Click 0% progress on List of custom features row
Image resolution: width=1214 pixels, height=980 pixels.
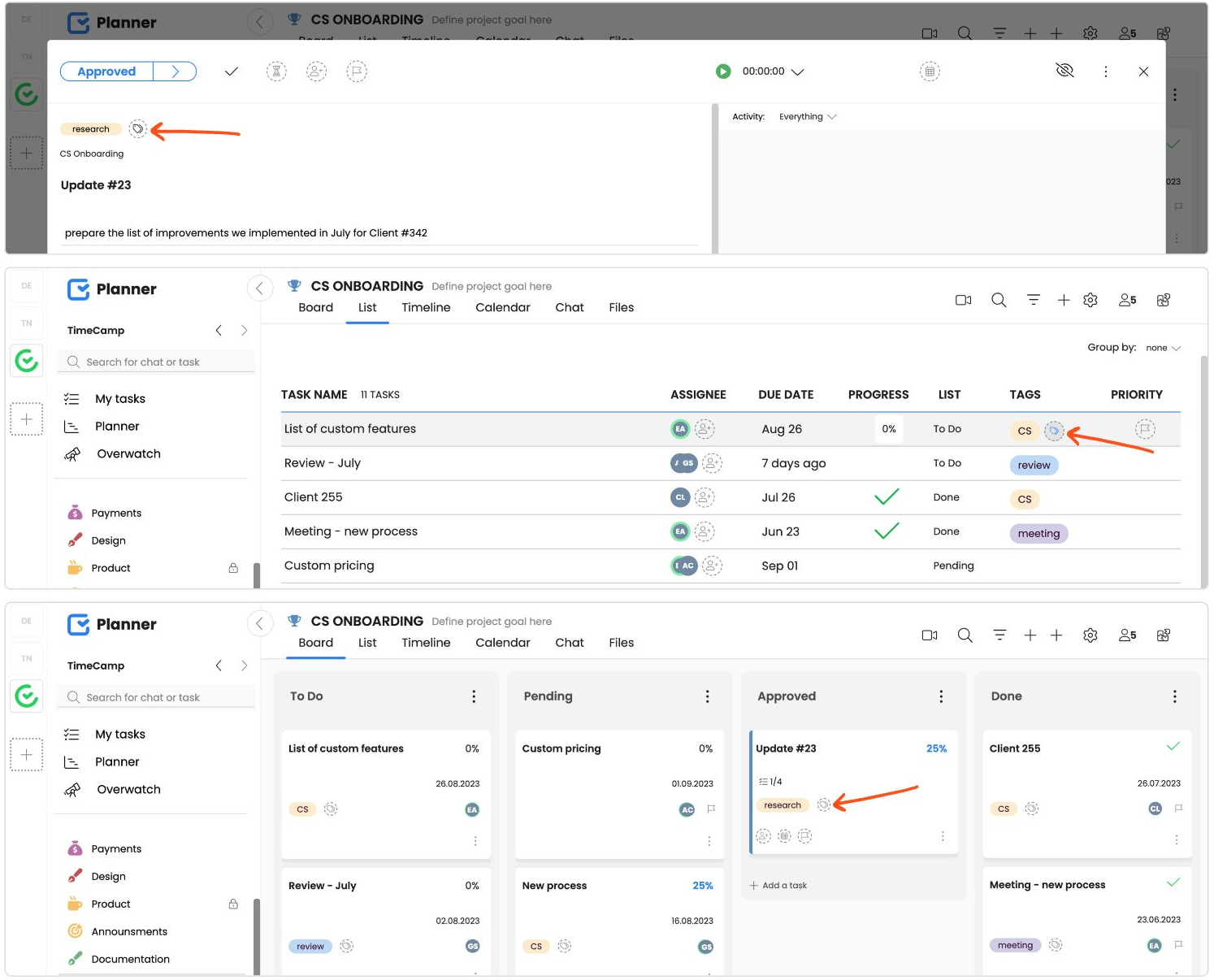pyautogui.click(x=889, y=429)
